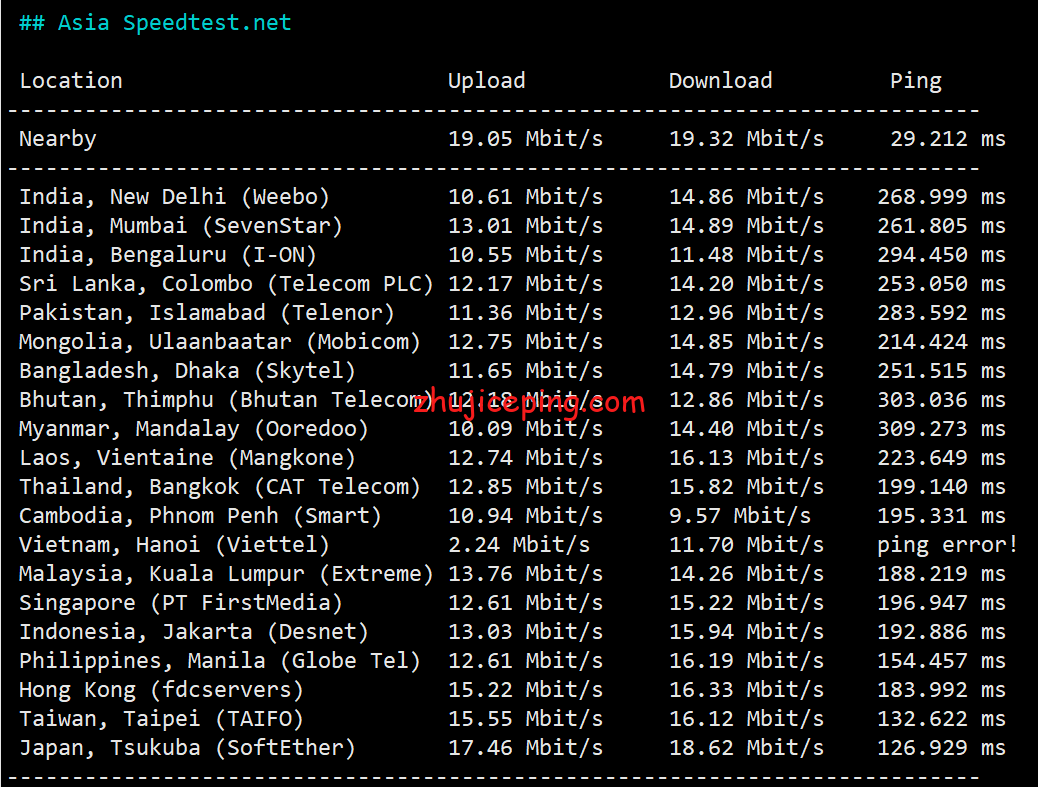Select the Nearby row label
1038x787 pixels.
coord(58,139)
